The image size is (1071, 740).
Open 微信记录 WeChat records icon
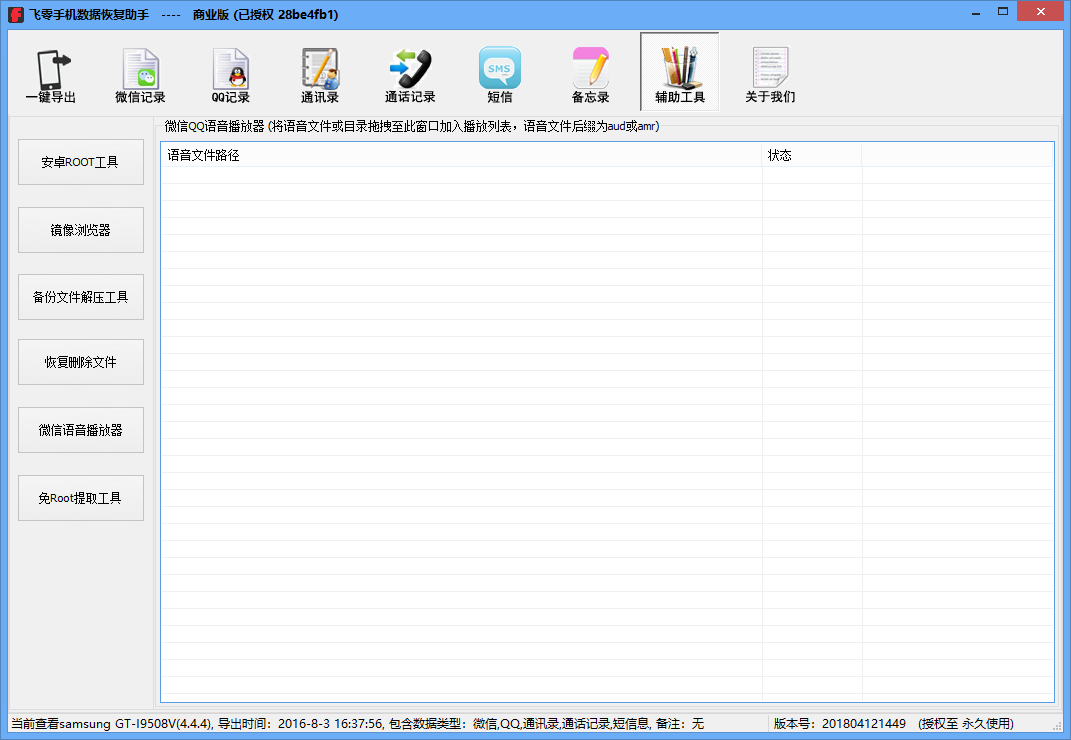140,70
